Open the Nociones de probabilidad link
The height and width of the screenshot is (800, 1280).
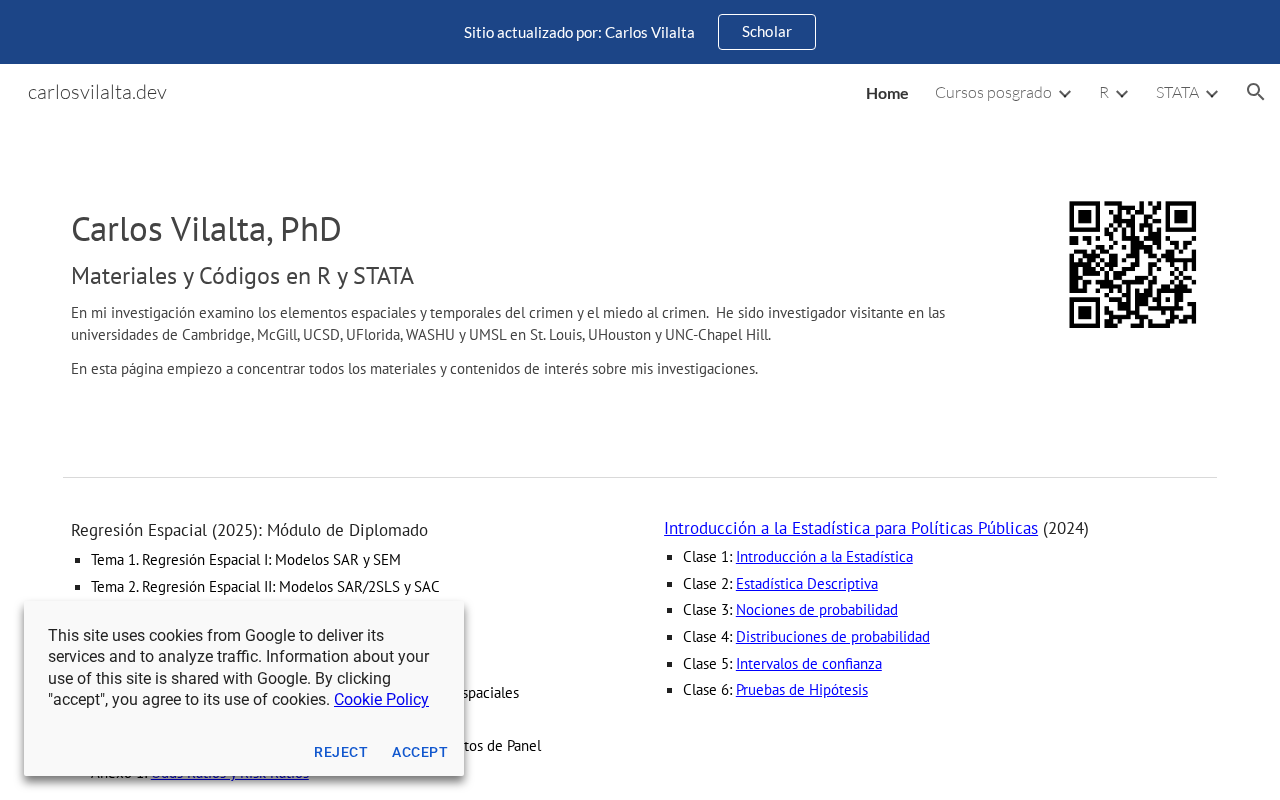(x=817, y=610)
